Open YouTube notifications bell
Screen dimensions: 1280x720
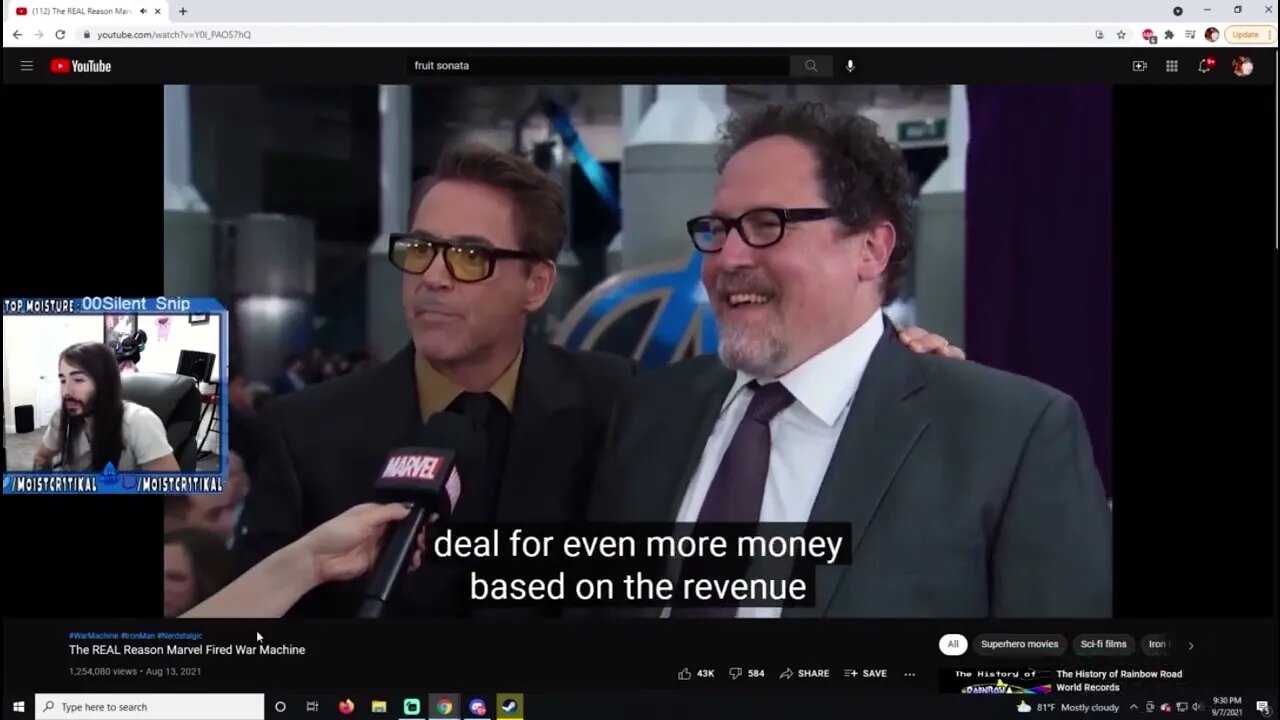point(1206,66)
